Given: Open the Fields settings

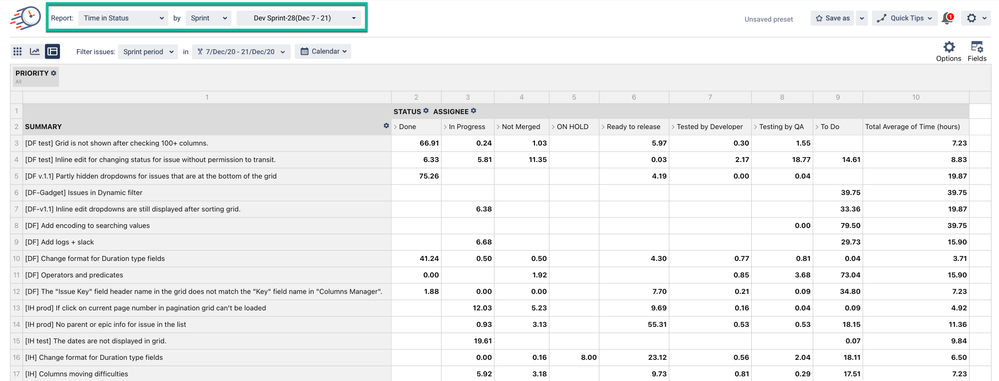Looking at the screenshot, I should 977,51.
